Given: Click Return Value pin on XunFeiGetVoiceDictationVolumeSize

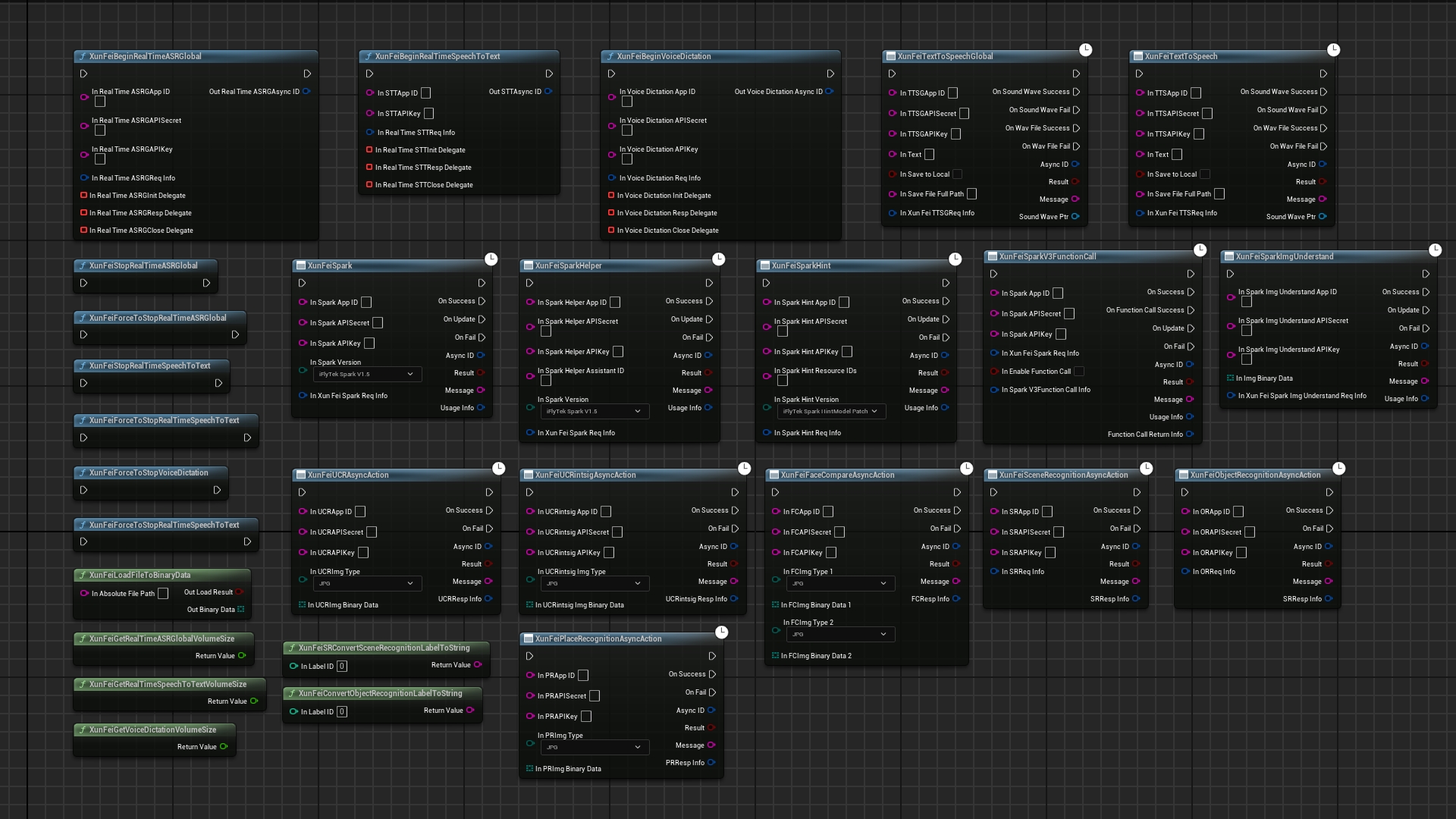Looking at the screenshot, I should (x=224, y=747).
